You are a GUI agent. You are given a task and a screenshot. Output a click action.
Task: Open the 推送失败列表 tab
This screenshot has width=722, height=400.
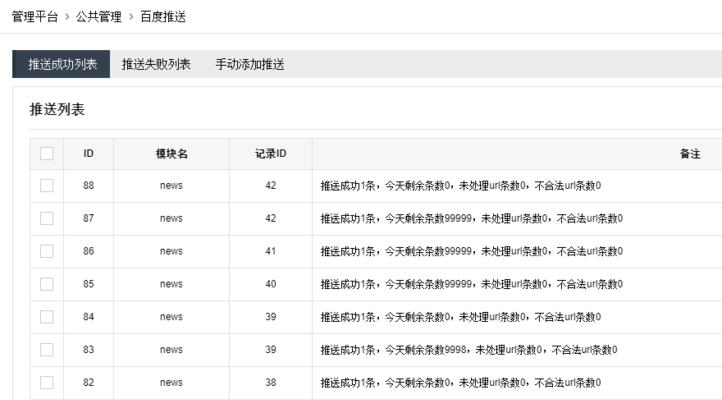pyautogui.click(x=156, y=64)
